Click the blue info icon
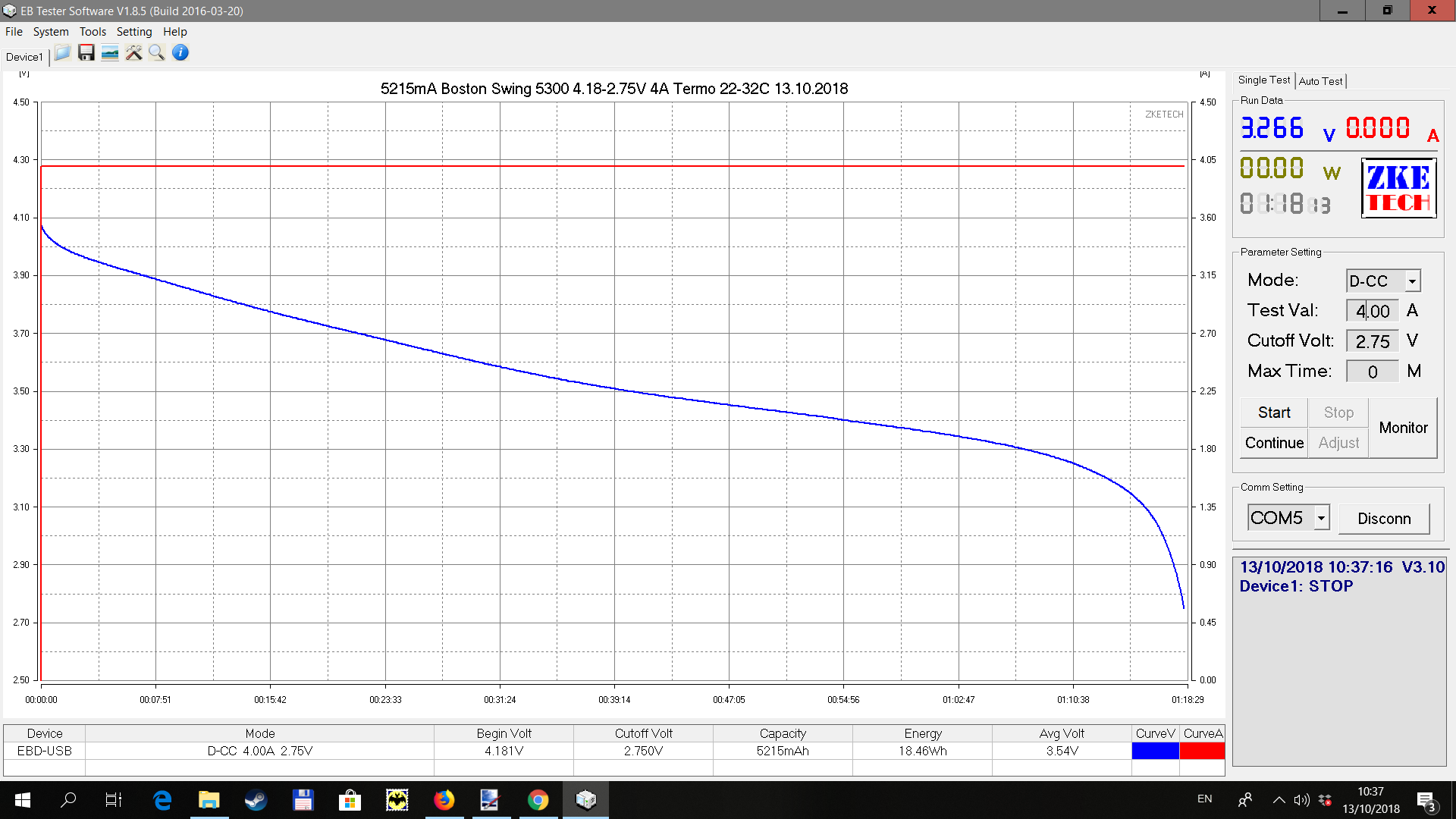This screenshot has width=1456, height=819. [x=180, y=52]
